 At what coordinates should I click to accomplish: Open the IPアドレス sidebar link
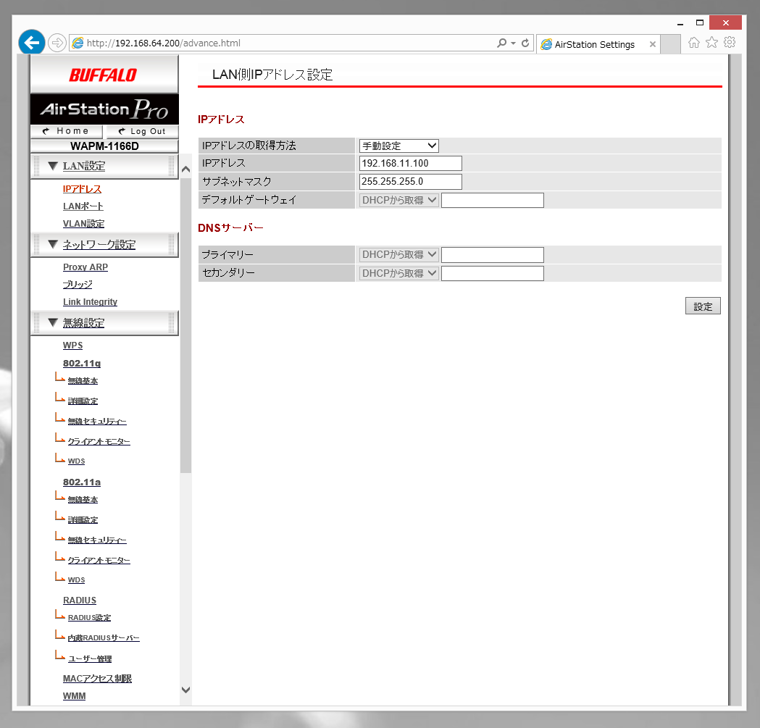click(82, 189)
